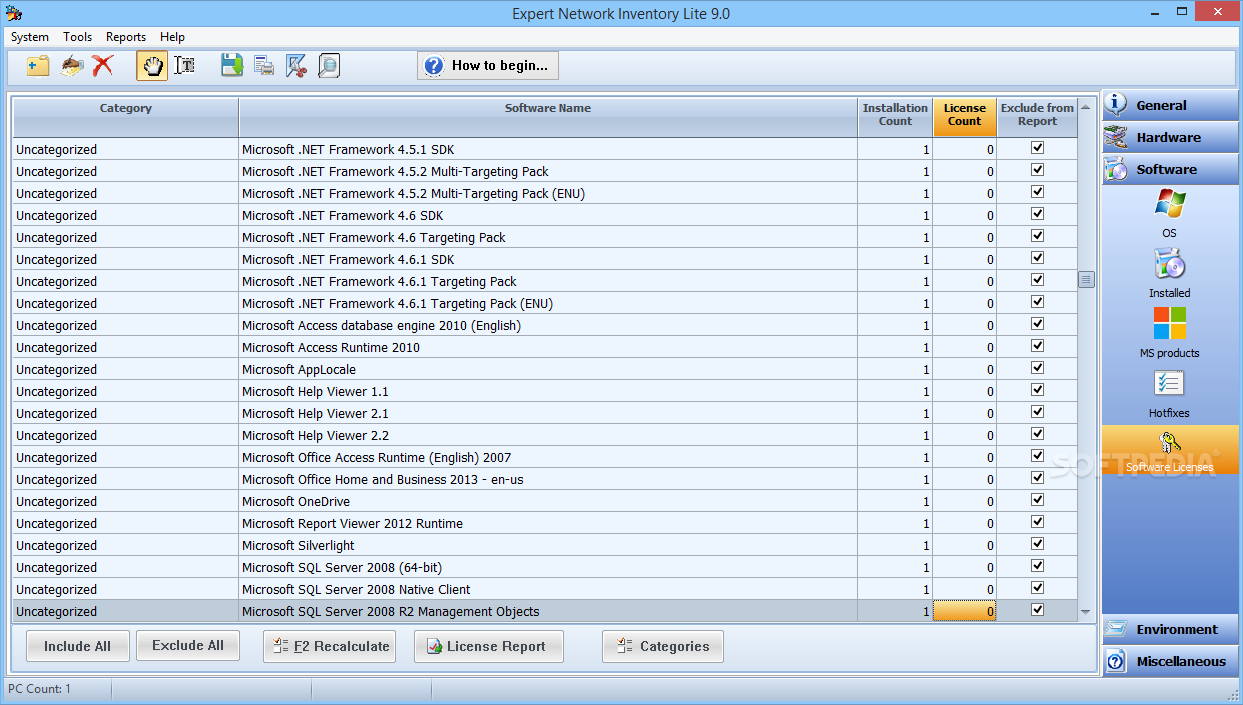Click the Include All button
1243x705 pixels.
coord(78,646)
